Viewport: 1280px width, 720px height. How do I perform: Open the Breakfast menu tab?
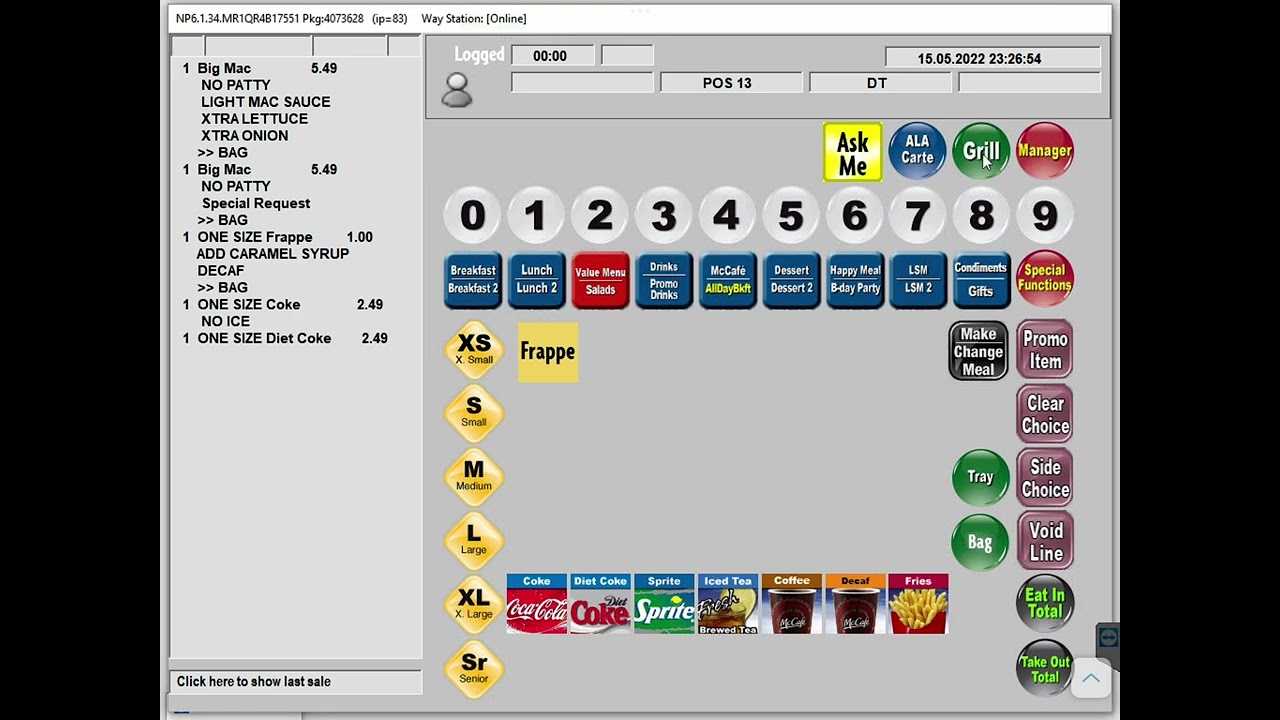473,280
